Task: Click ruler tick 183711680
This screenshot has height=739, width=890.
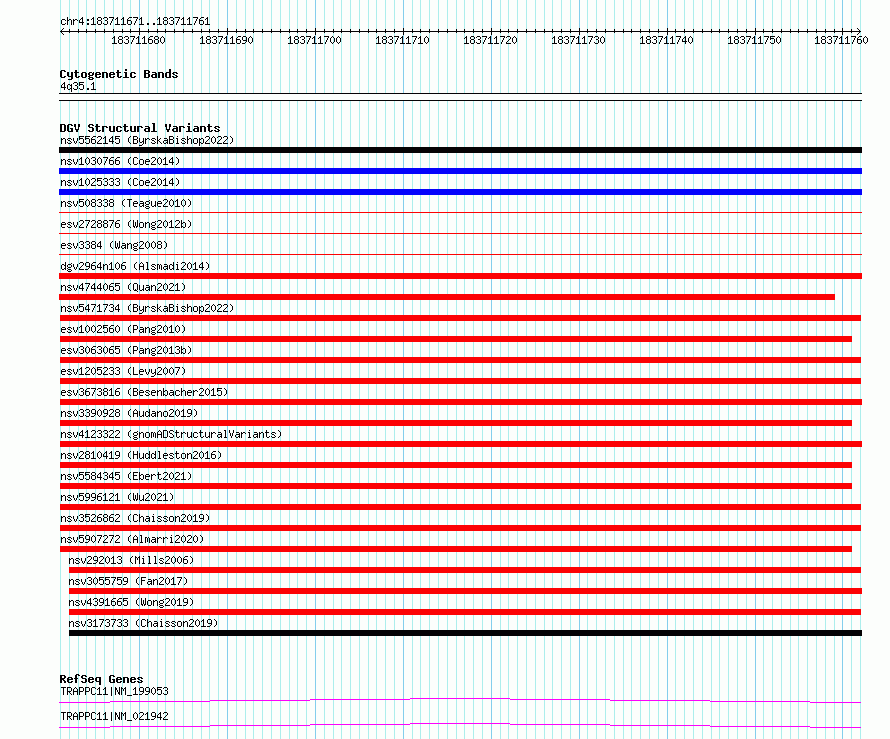Action: (138, 40)
